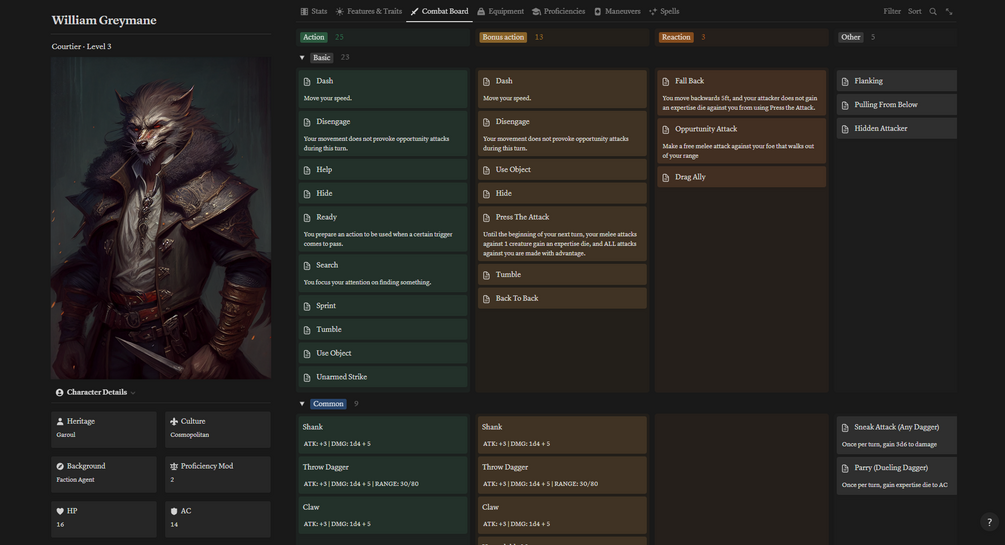Click the Bonus action column tag
Viewport: 1005px width, 545px height.
click(503, 37)
